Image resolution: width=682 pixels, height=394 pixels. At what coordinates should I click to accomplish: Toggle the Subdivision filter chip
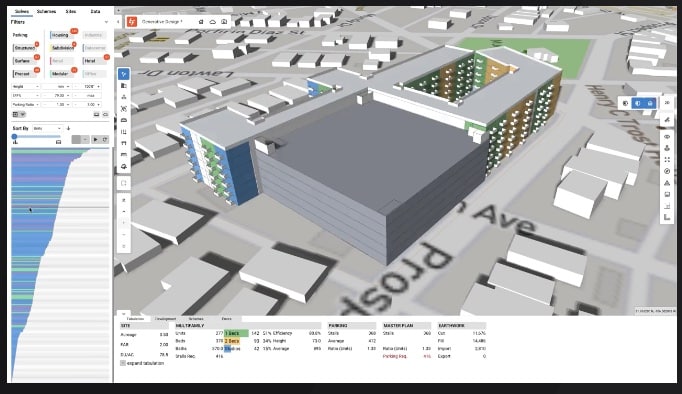[63, 48]
